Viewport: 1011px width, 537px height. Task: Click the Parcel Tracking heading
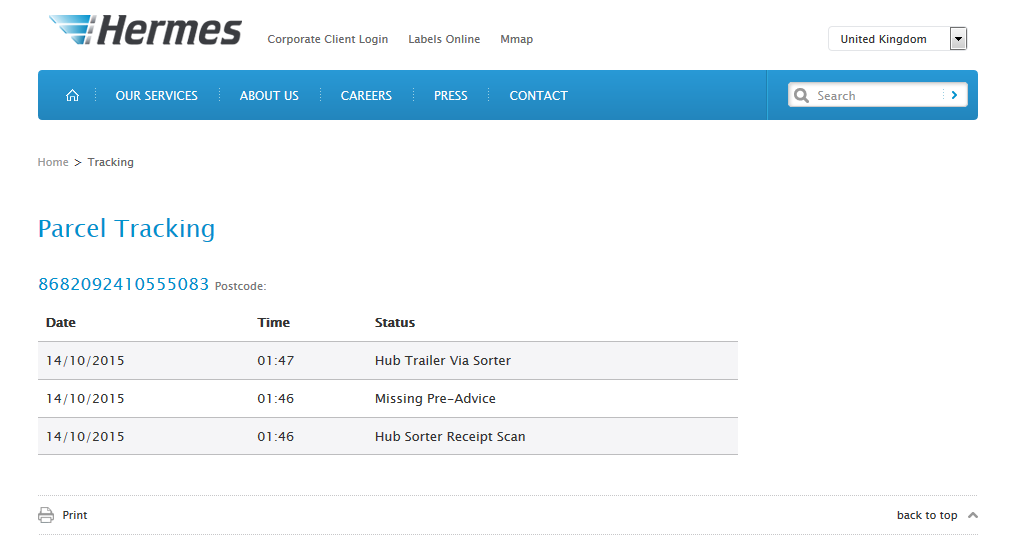point(126,229)
